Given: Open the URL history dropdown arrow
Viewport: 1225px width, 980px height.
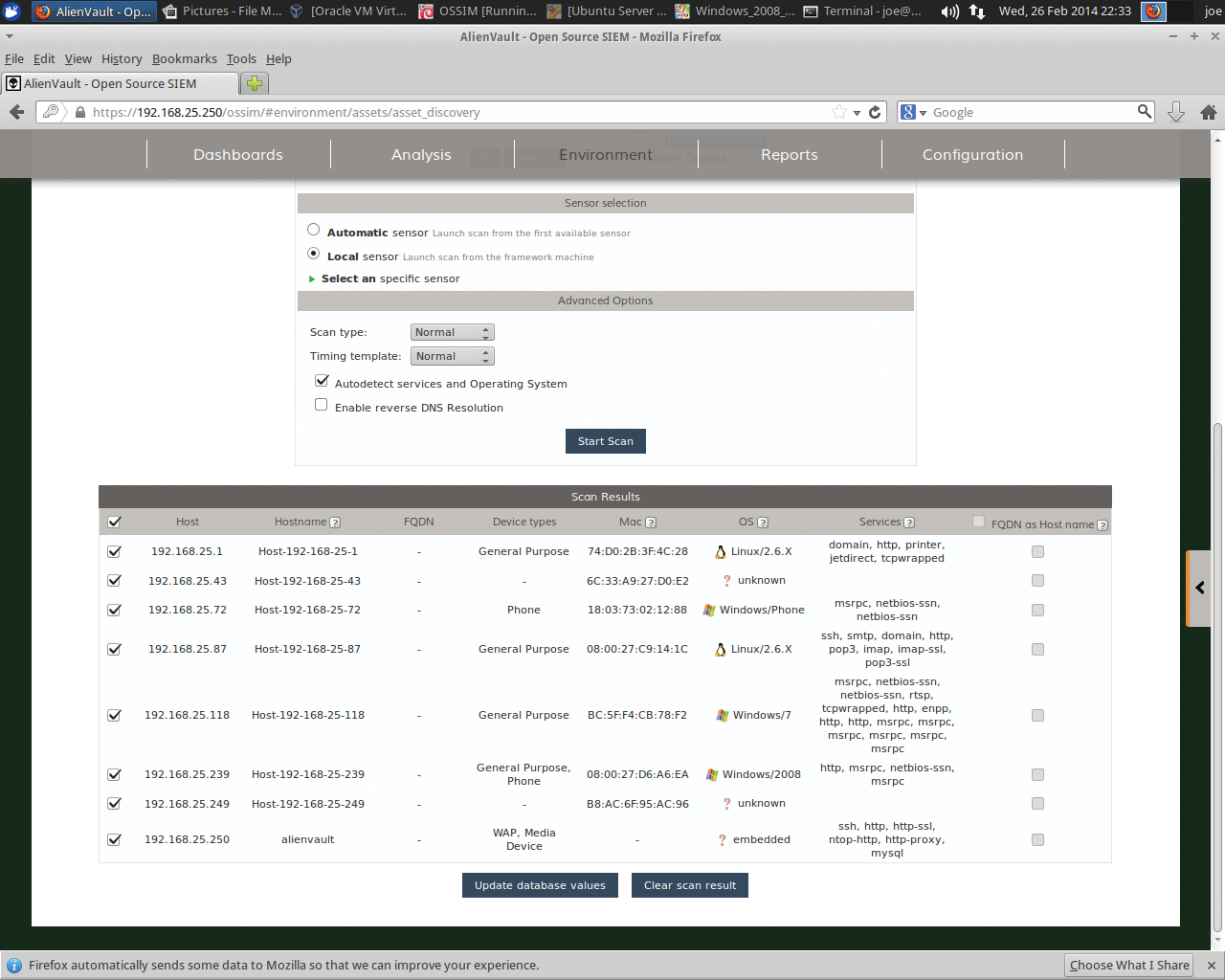Looking at the screenshot, I should coord(857,113).
